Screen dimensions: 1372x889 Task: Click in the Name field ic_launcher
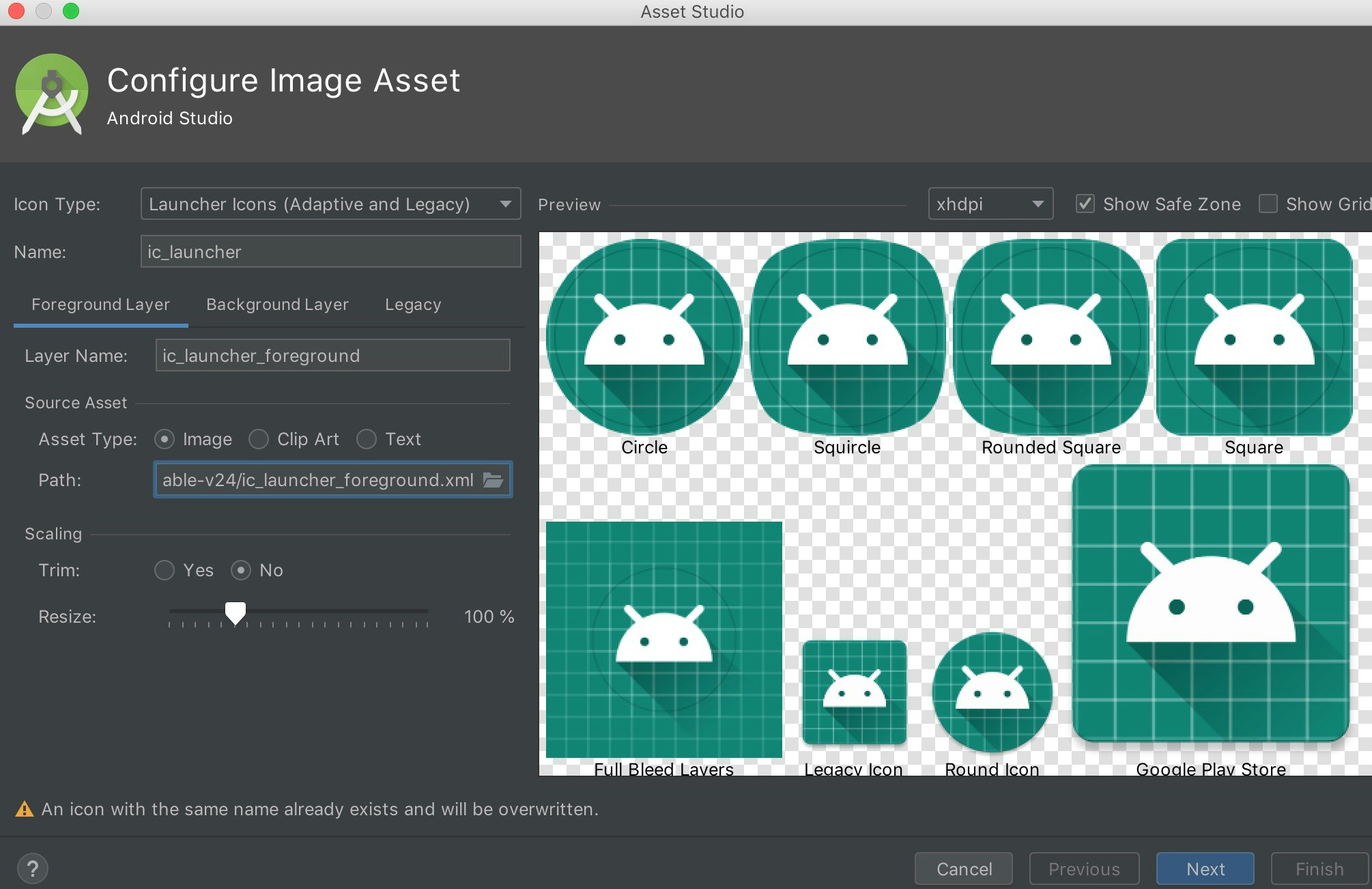[330, 251]
